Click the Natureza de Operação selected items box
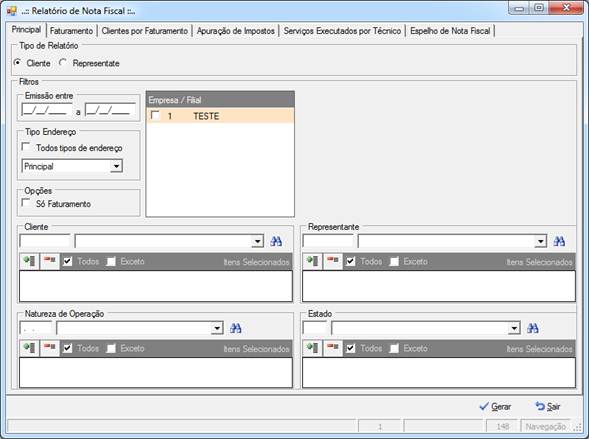 click(156, 373)
